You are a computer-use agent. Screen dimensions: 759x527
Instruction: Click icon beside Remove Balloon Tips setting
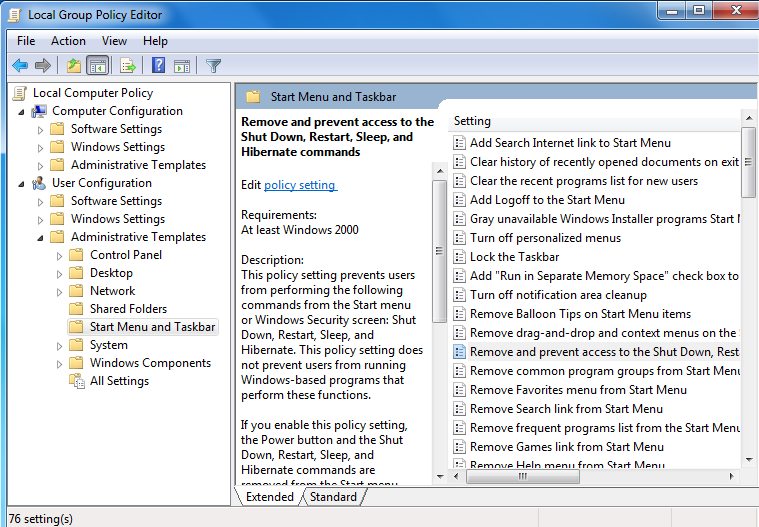coord(459,314)
